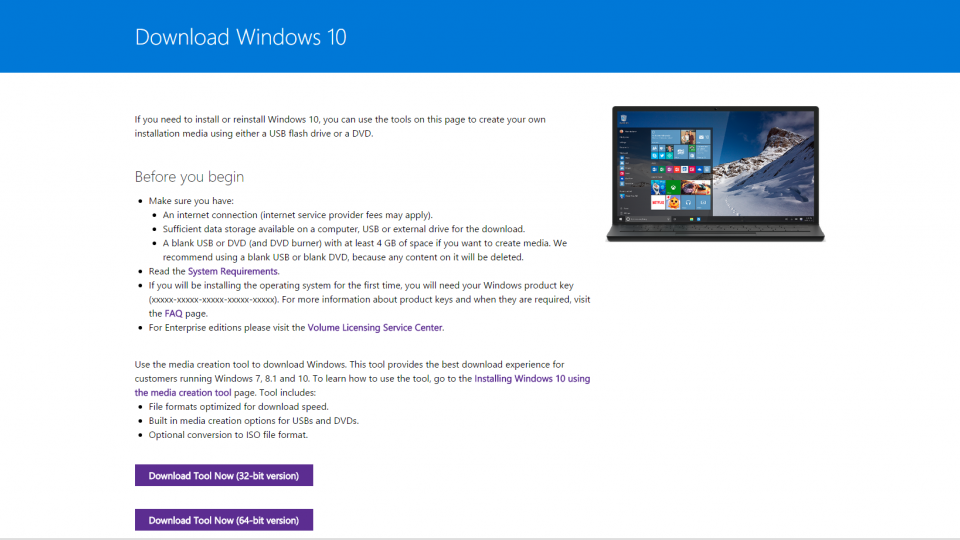This screenshot has width=960, height=540.
Task: Visit the Volume Licensing Service Center link
Action: [x=375, y=328]
